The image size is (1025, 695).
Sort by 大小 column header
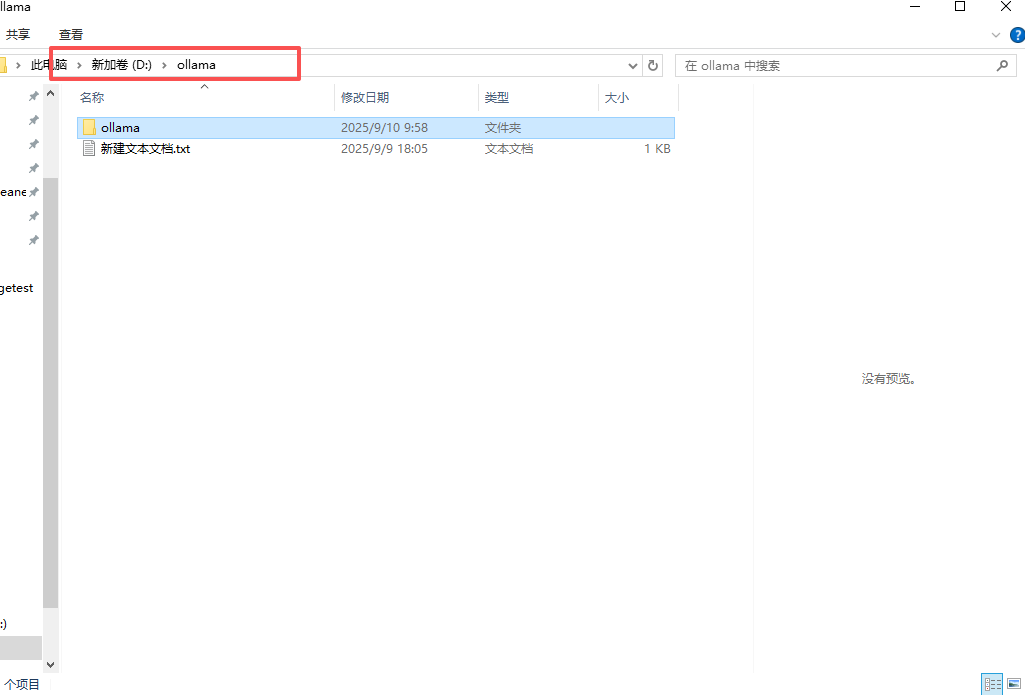pyautogui.click(x=638, y=97)
